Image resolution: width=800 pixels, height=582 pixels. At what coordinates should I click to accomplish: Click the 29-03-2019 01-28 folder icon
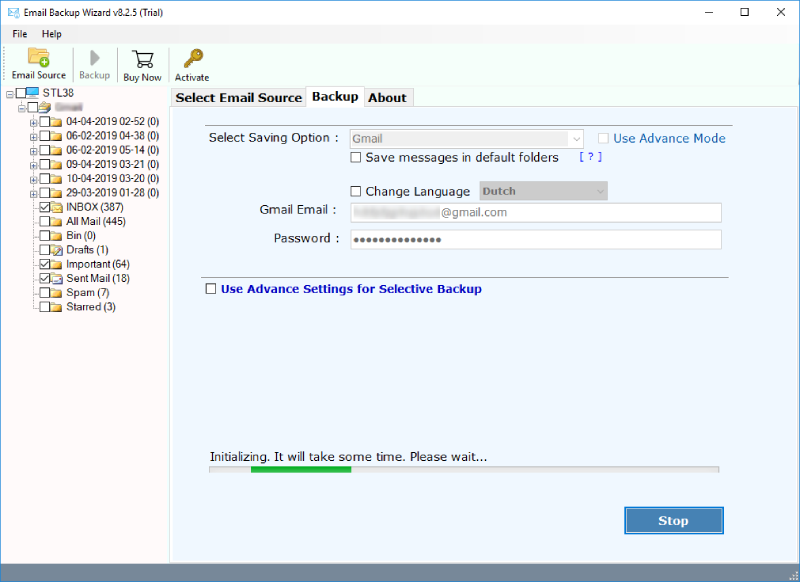click(x=57, y=193)
